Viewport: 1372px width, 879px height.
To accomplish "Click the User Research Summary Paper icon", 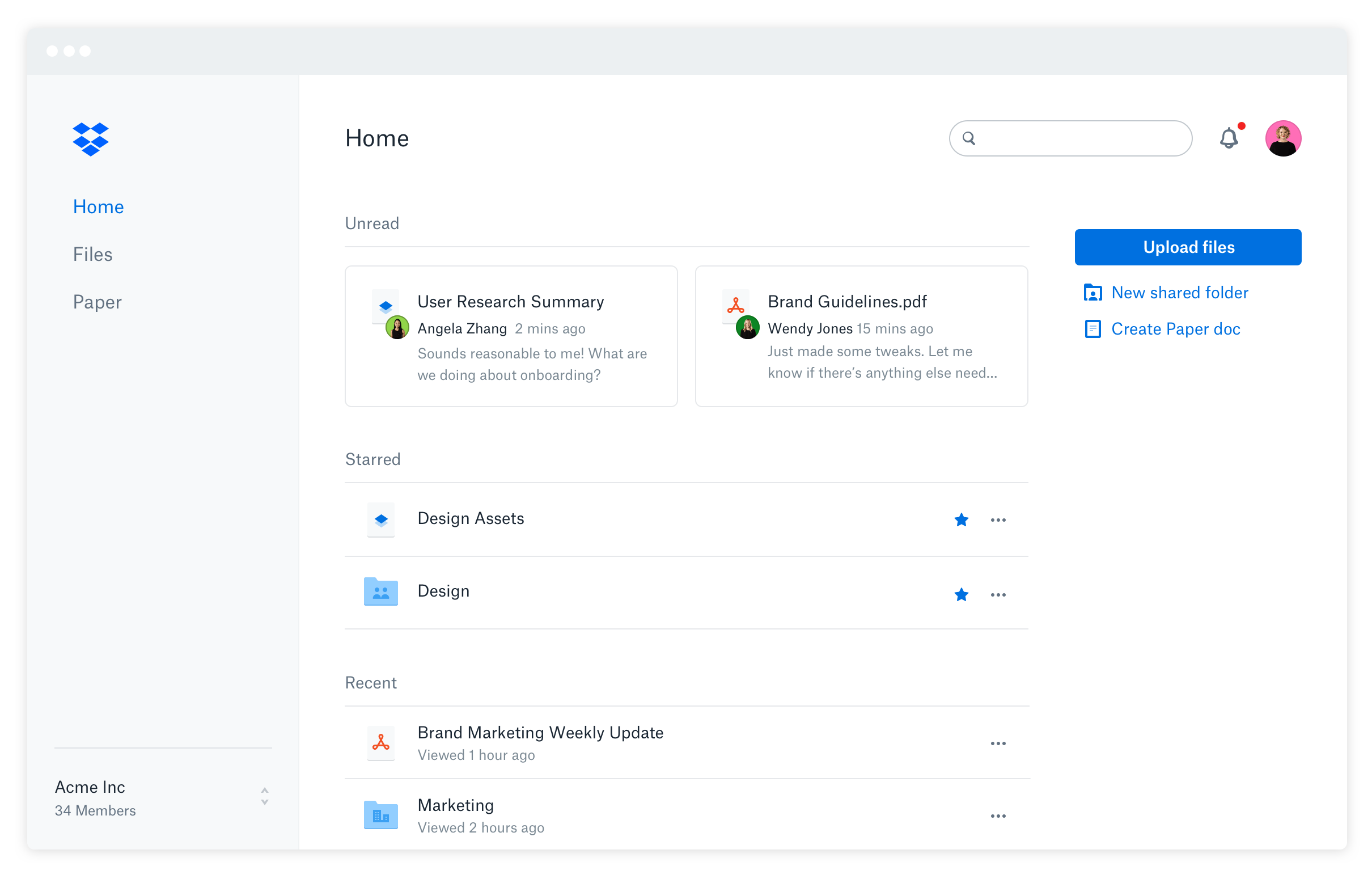I will click(386, 306).
